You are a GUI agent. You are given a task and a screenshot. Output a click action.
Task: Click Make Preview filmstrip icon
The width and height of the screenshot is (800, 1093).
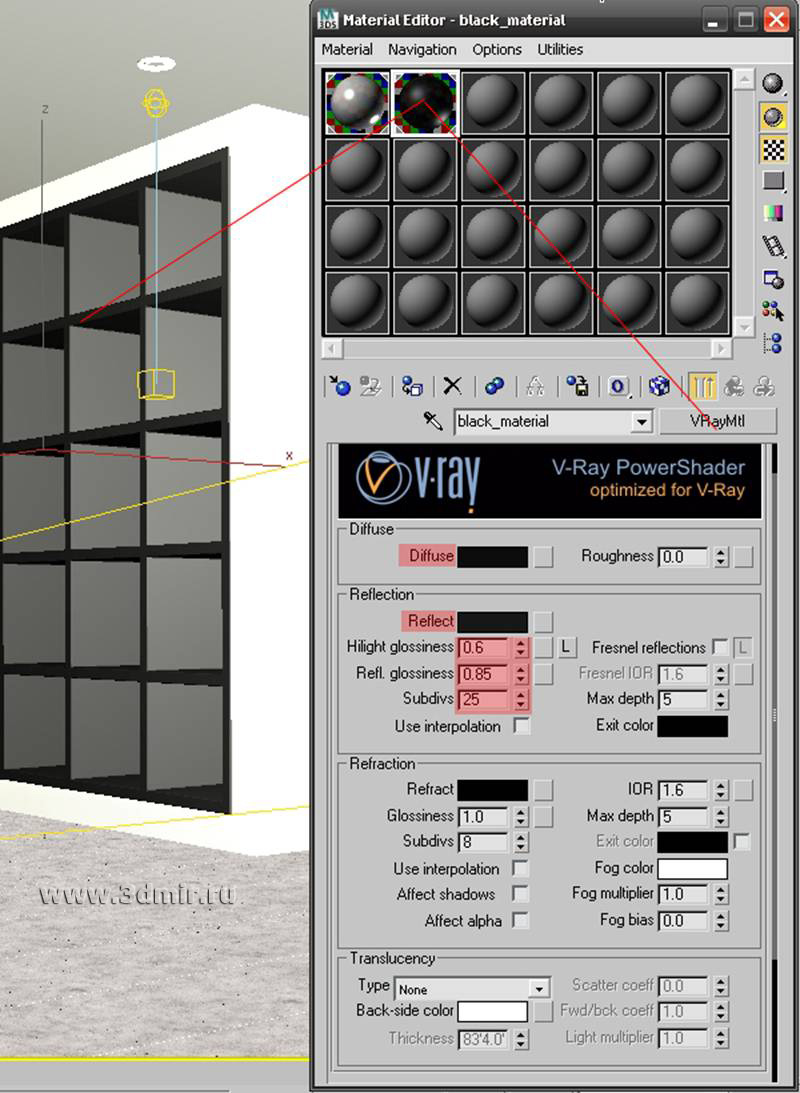click(x=773, y=246)
